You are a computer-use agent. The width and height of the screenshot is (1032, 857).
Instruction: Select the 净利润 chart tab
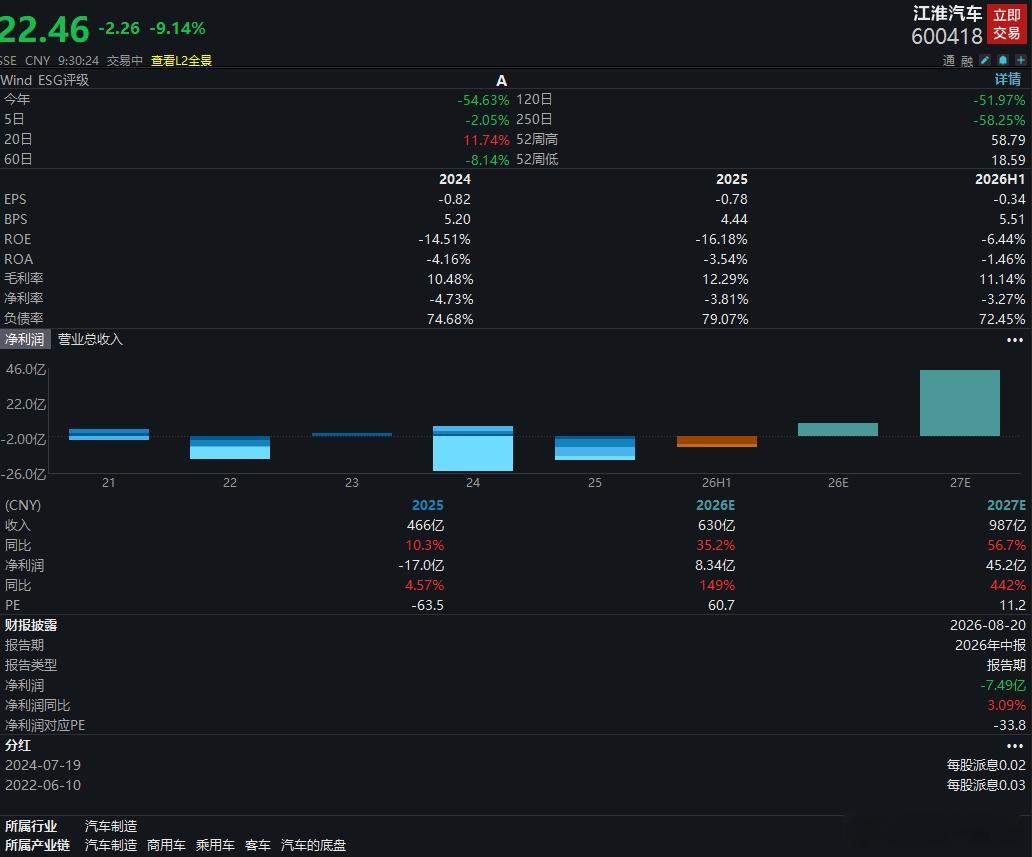tap(24, 340)
